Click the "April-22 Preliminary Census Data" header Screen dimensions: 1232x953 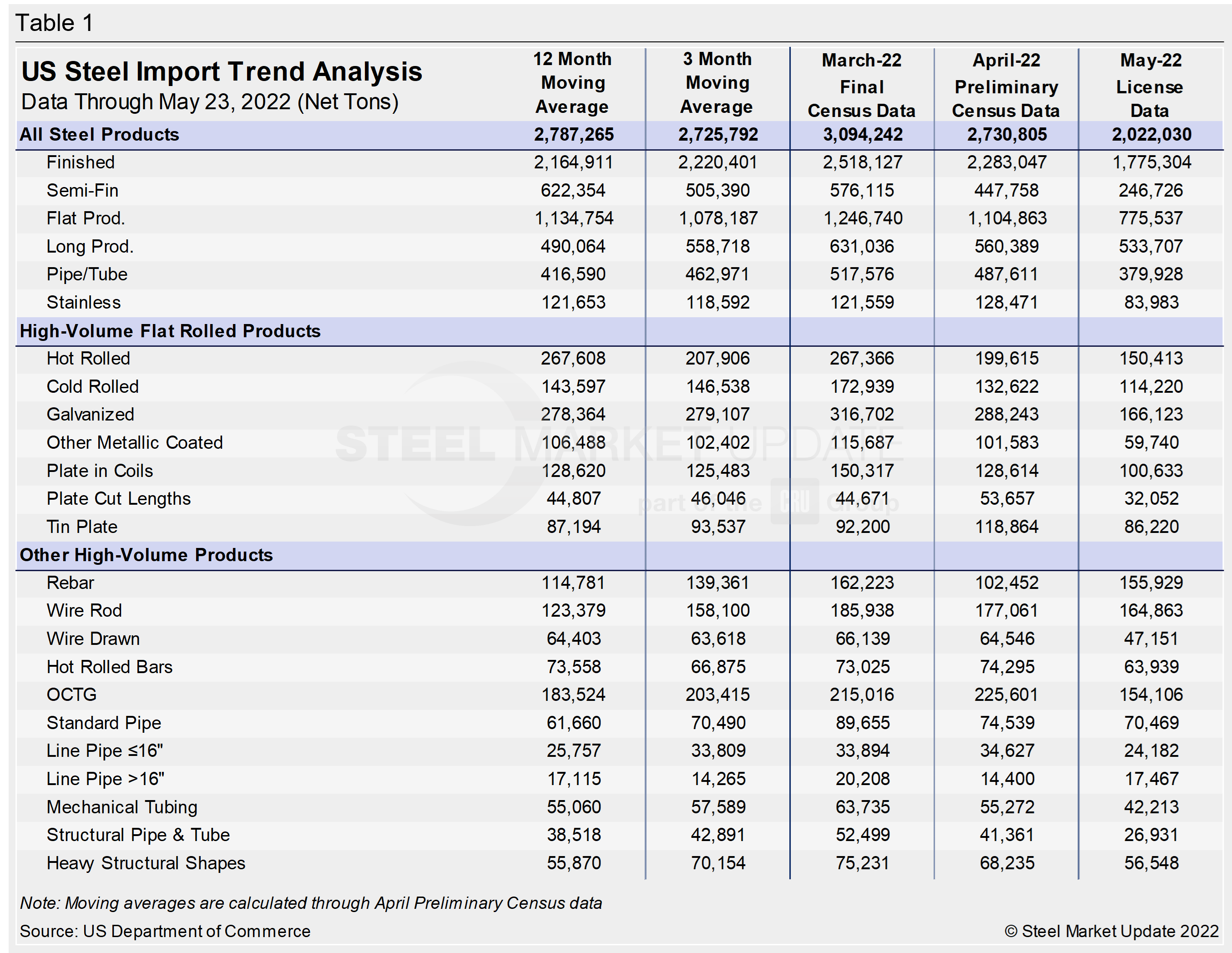click(x=1006, y=85)
